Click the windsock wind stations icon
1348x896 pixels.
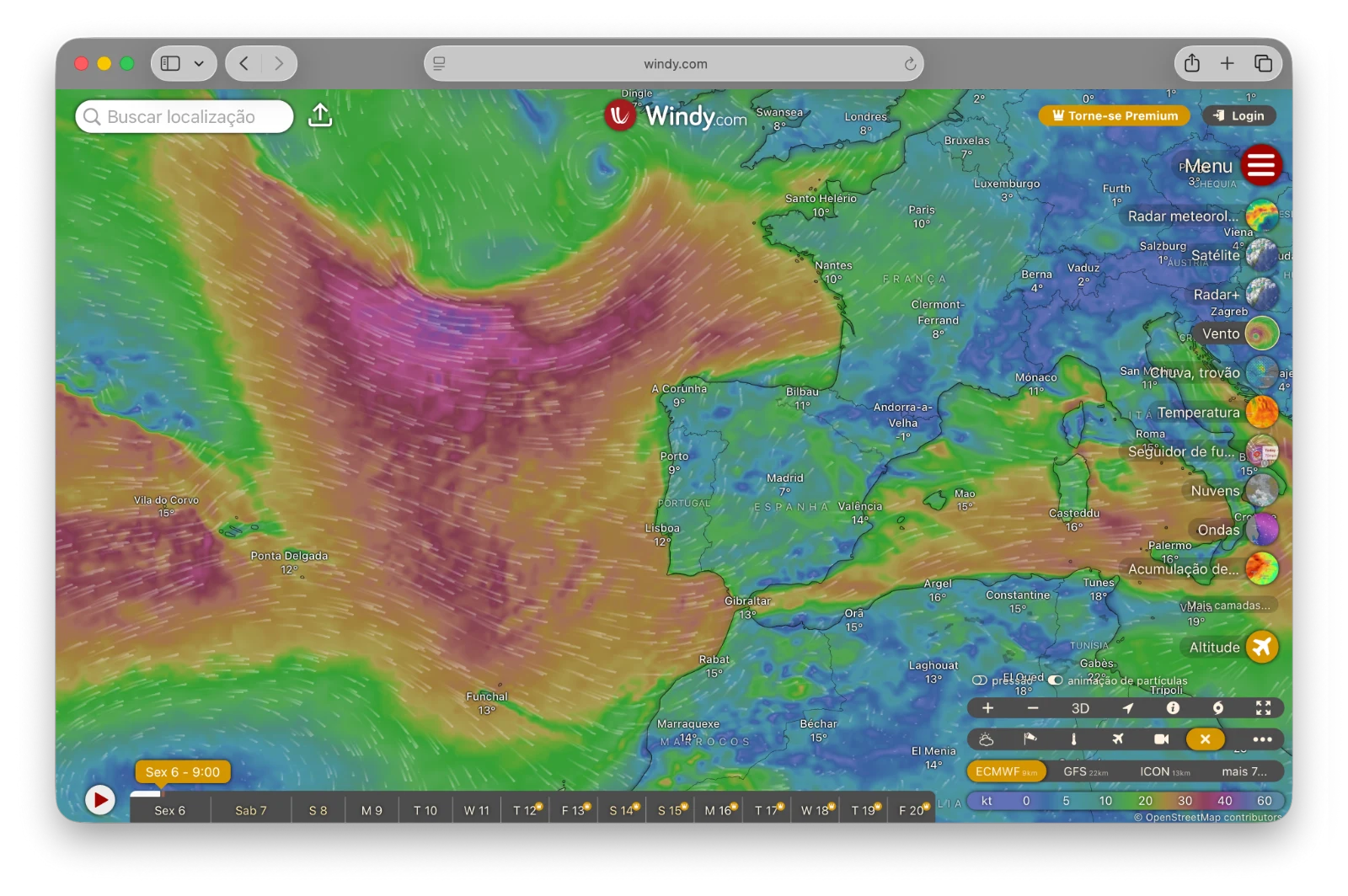point(1030,739)
